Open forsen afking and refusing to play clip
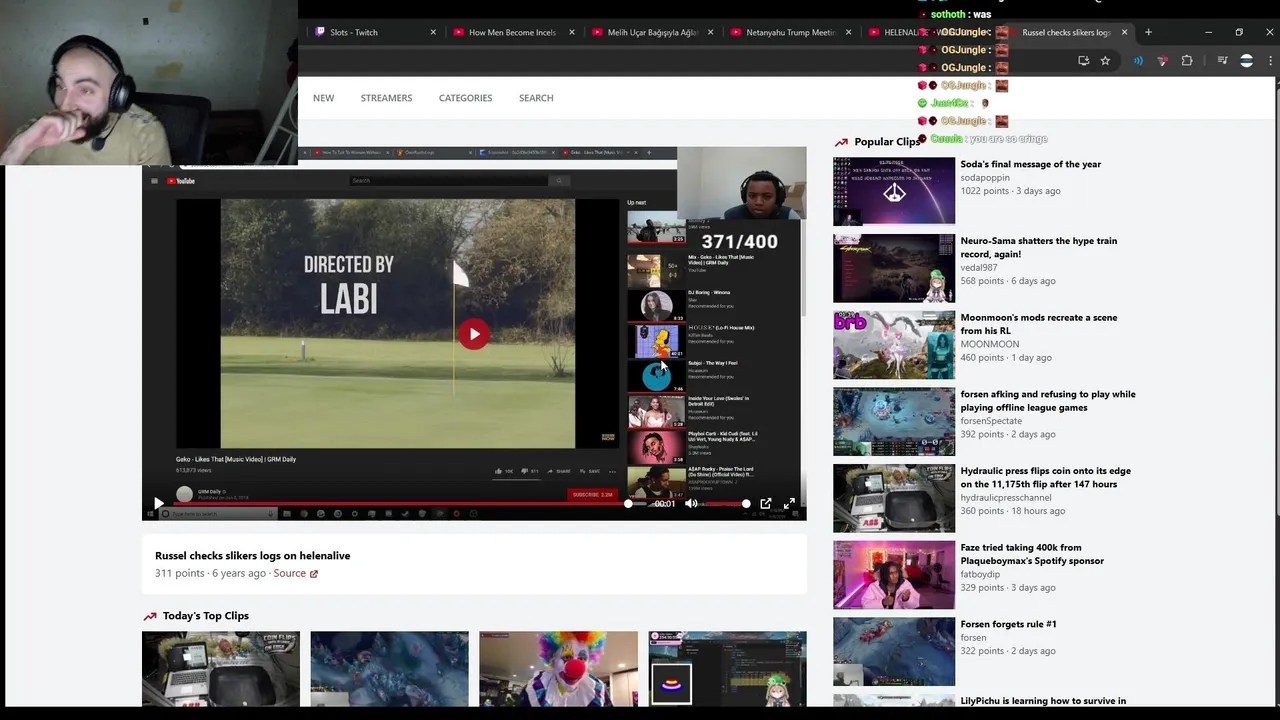1280x720 pixels. [x=1047, y=401]
